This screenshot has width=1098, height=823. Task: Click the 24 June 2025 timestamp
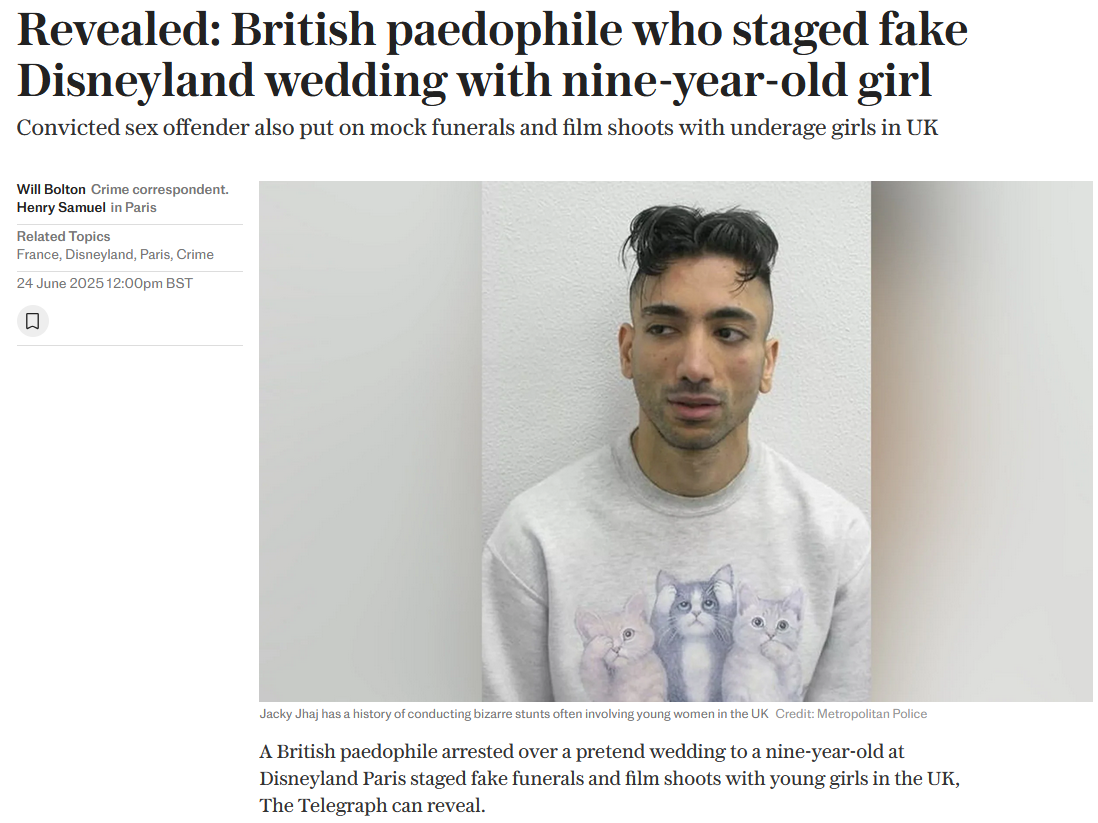(x=104, y=283)
